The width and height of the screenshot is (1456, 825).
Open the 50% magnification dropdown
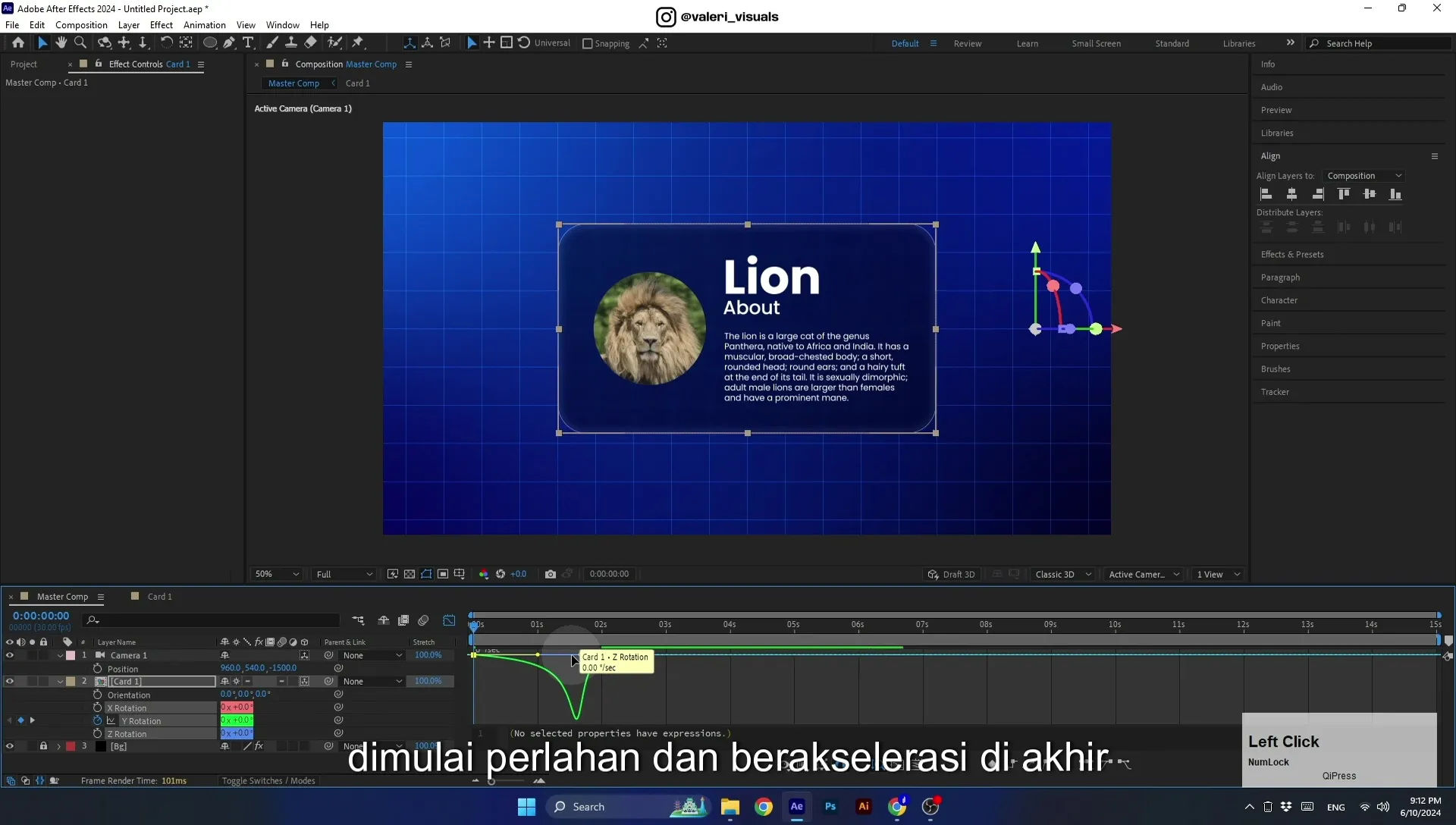[278, 574]
